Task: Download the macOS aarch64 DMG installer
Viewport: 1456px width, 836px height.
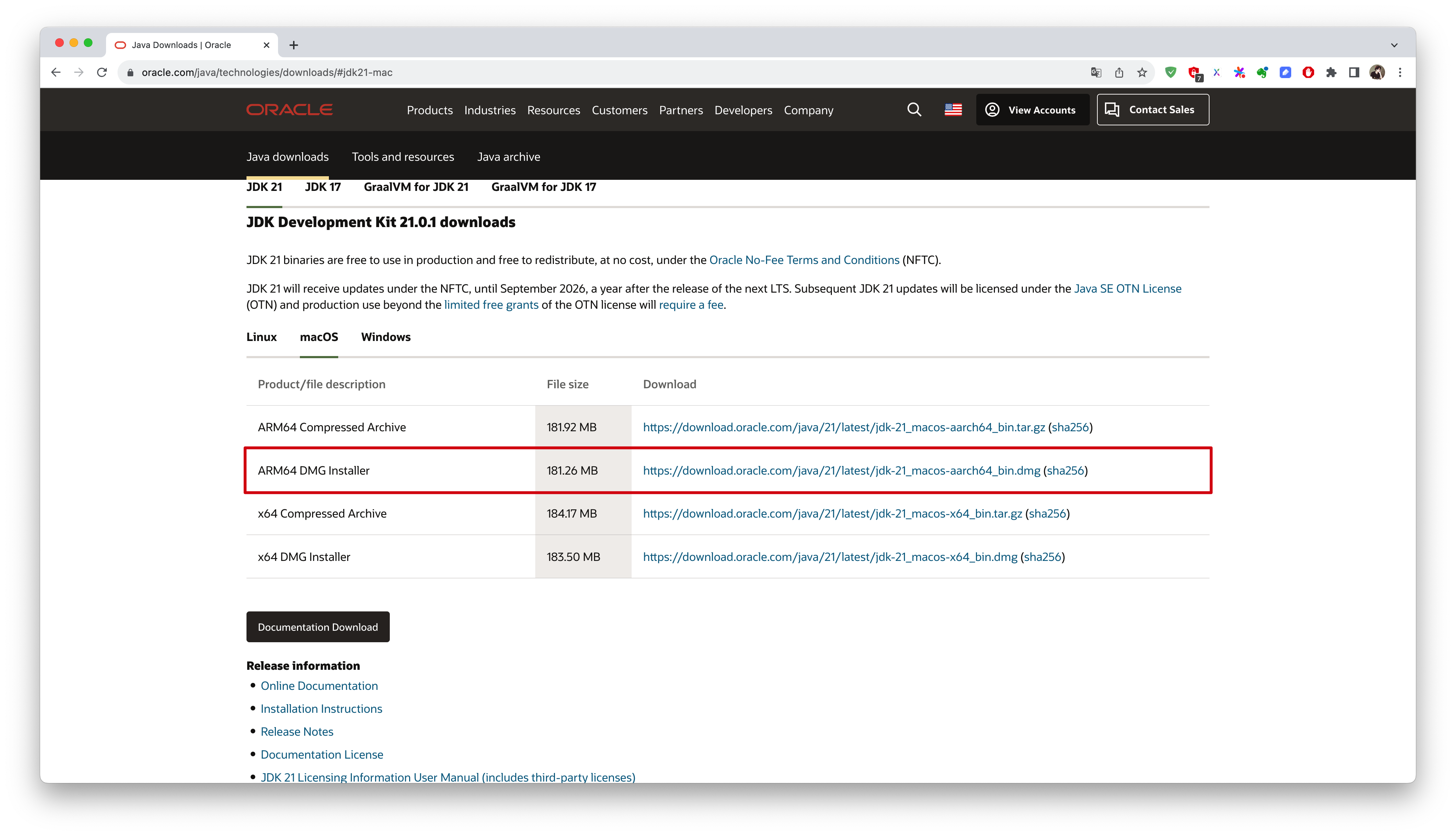Action: (x=841, y=470)
